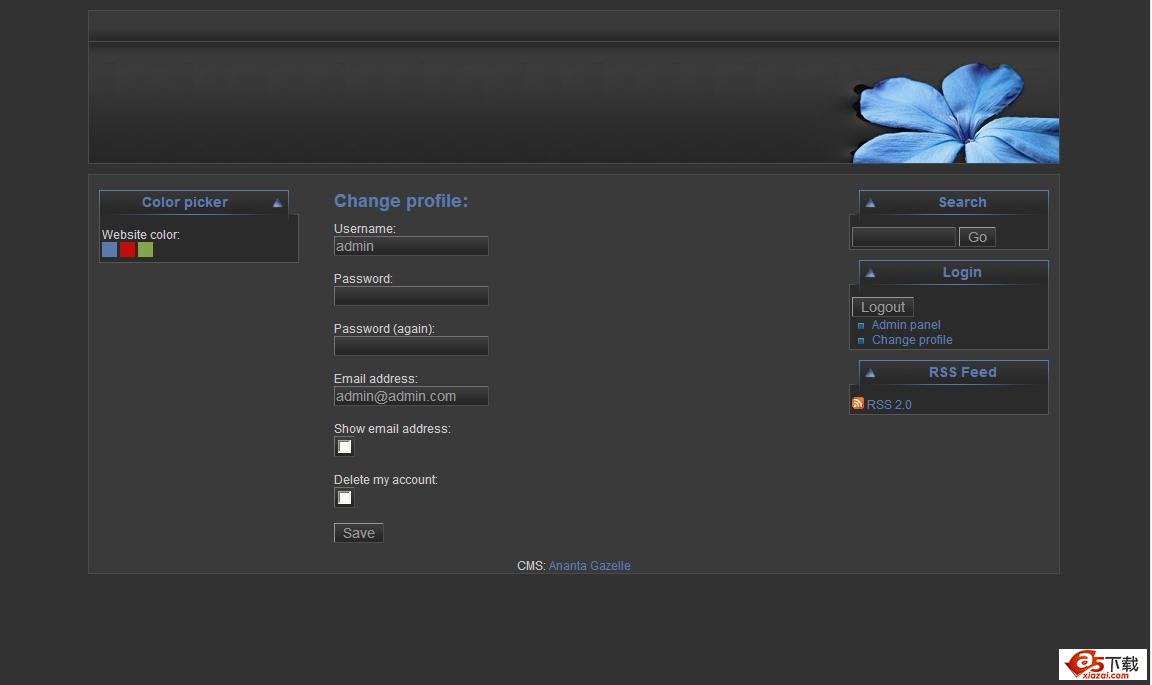The height and width of the screenshot is (685, 1152).
Task: Click into the Email address field
Action: 411,396
